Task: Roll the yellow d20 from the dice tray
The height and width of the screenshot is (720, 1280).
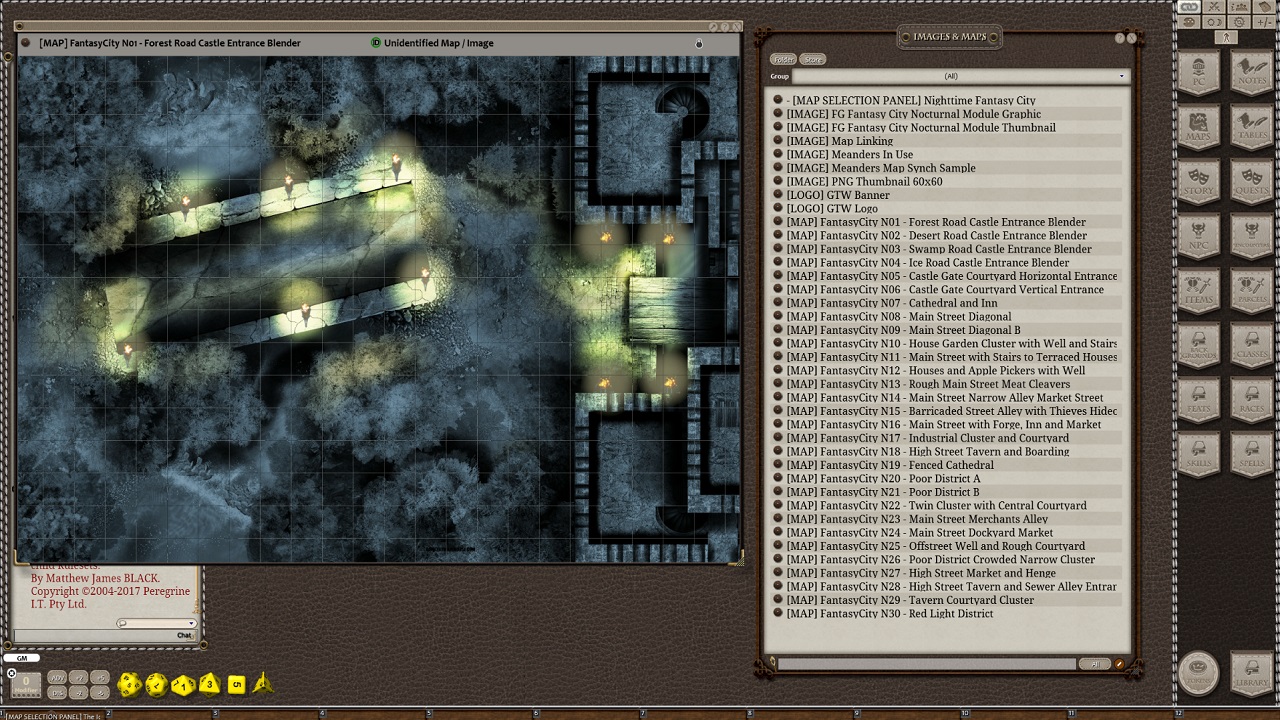Action: pos(130,685)
